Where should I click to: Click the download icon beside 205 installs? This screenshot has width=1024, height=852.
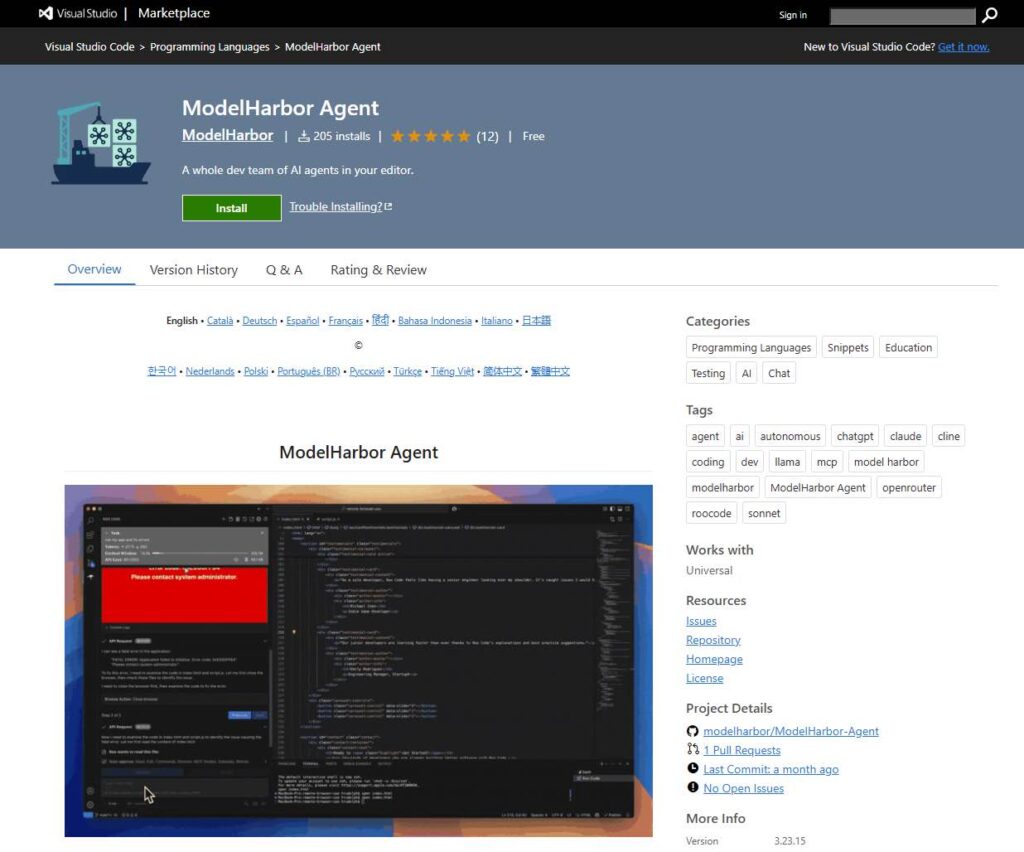(x=304, y=136)
